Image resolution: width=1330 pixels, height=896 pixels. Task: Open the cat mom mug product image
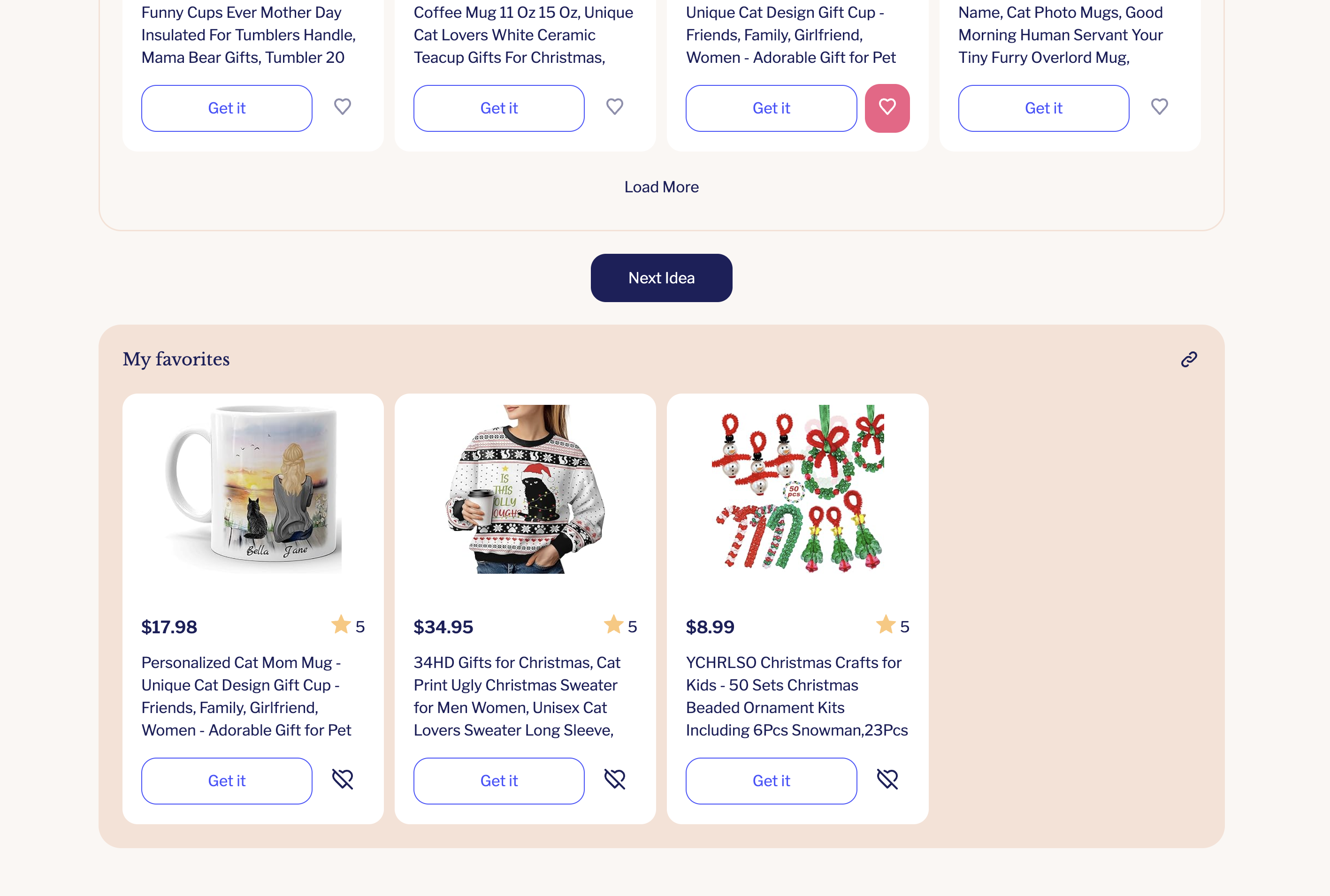(x=253, y=489)
